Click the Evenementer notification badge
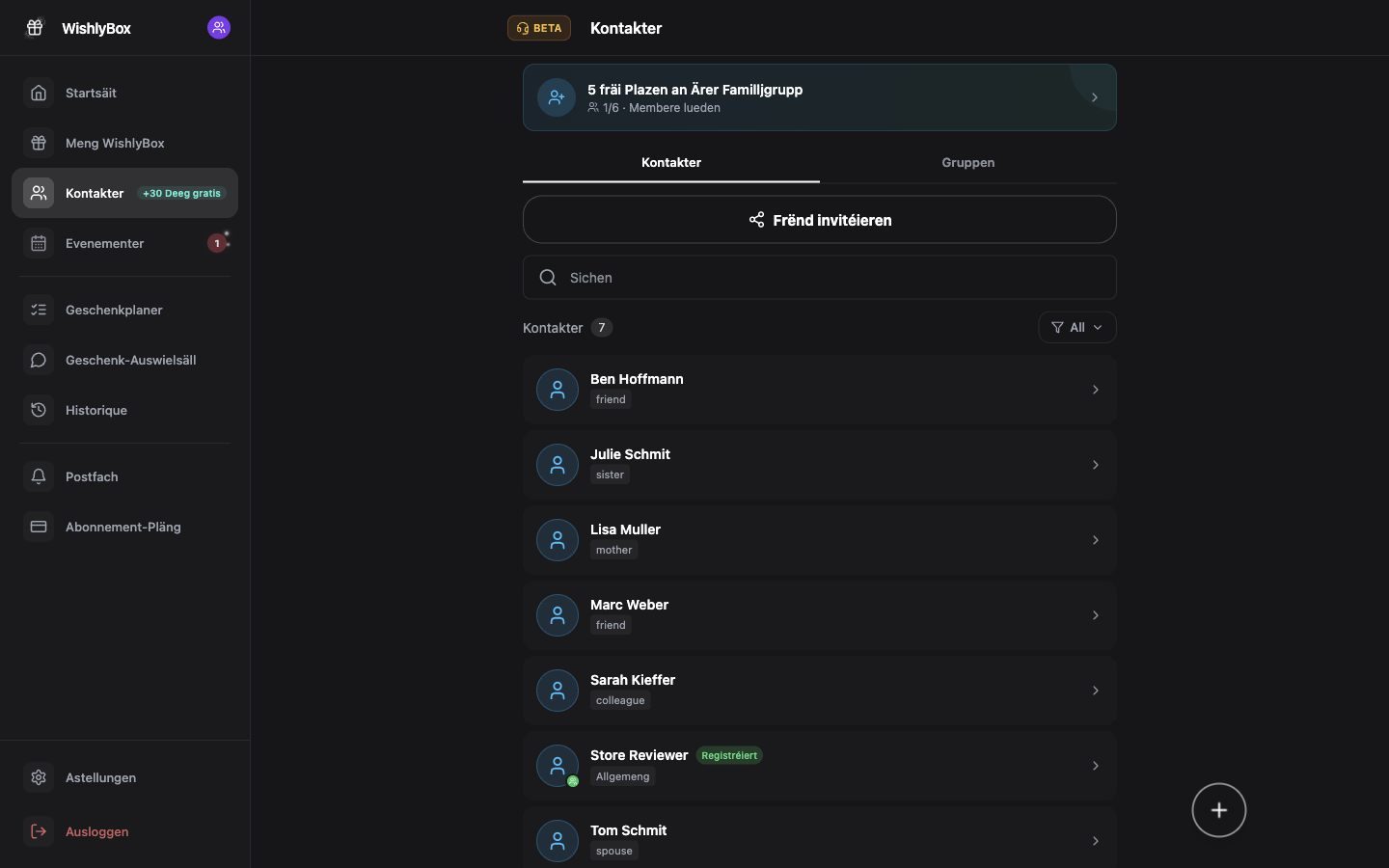The image size is (1389, 868). [x=217, y=243]
